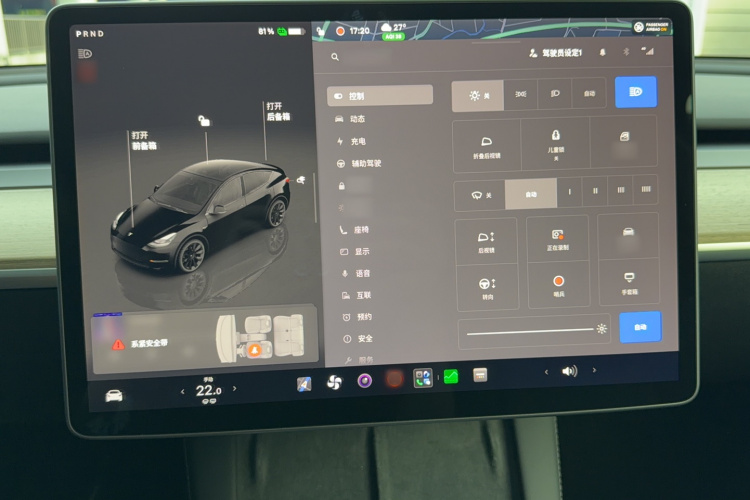Tap the speaker volume icon
The width and height of the screenshot is (750, 500).
click(569, 371)
